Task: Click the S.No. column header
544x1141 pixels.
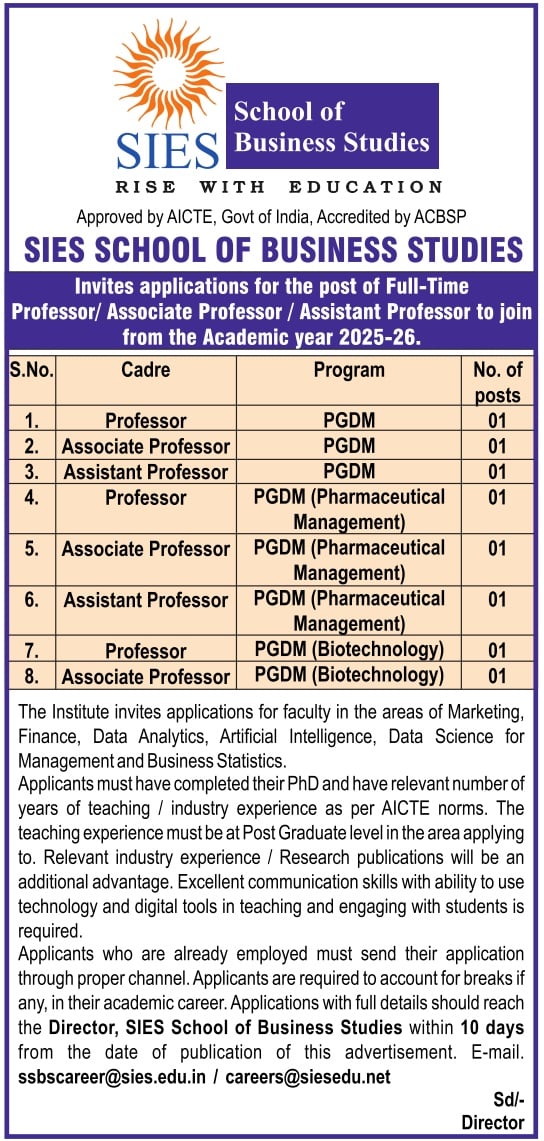Action: click(33, 370)
